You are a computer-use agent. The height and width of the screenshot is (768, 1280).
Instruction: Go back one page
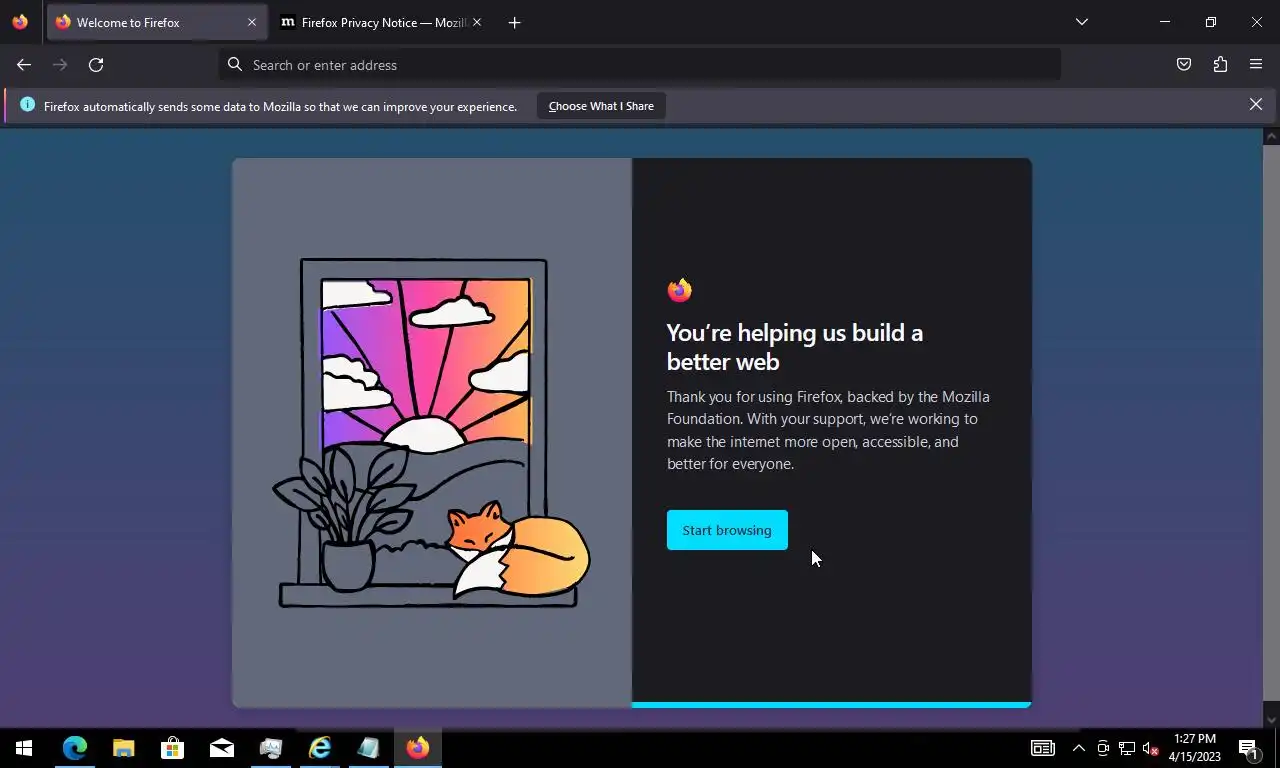24,65
